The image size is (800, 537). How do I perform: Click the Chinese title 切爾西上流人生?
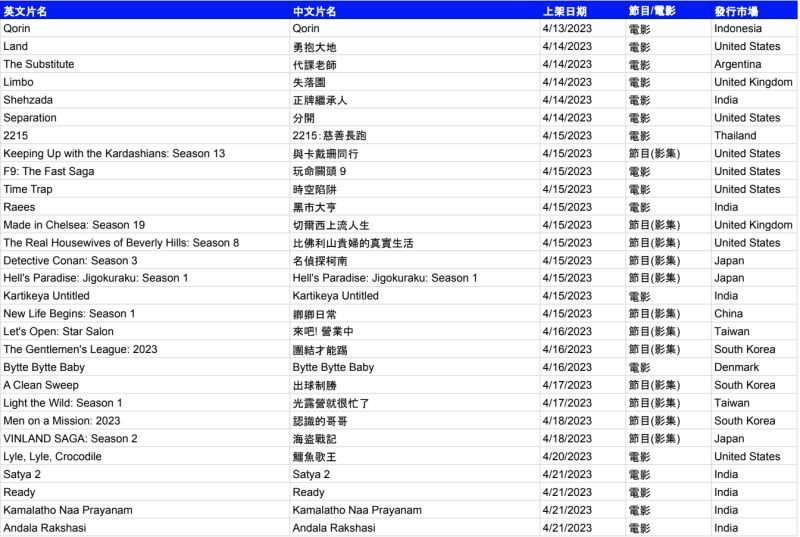coord(331,225)
